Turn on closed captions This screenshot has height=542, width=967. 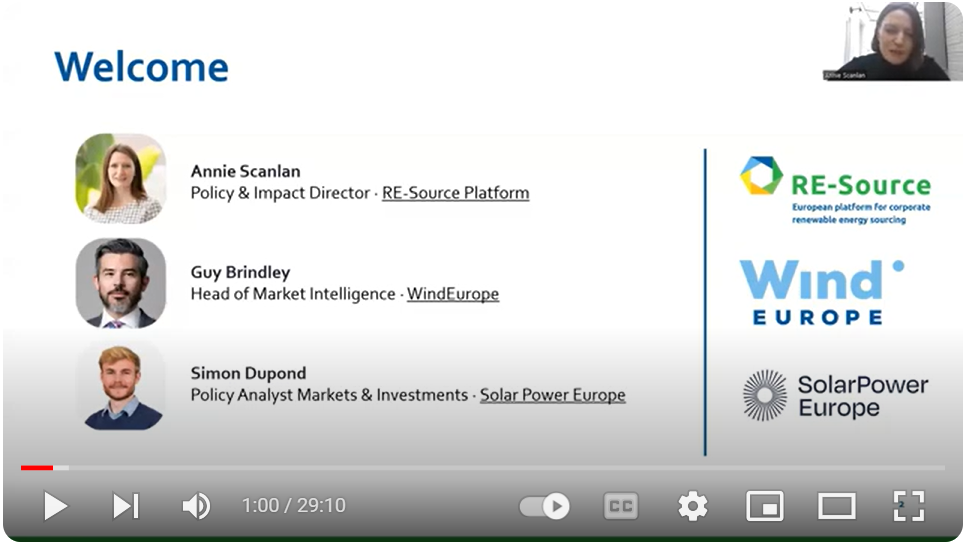(620, 506)
